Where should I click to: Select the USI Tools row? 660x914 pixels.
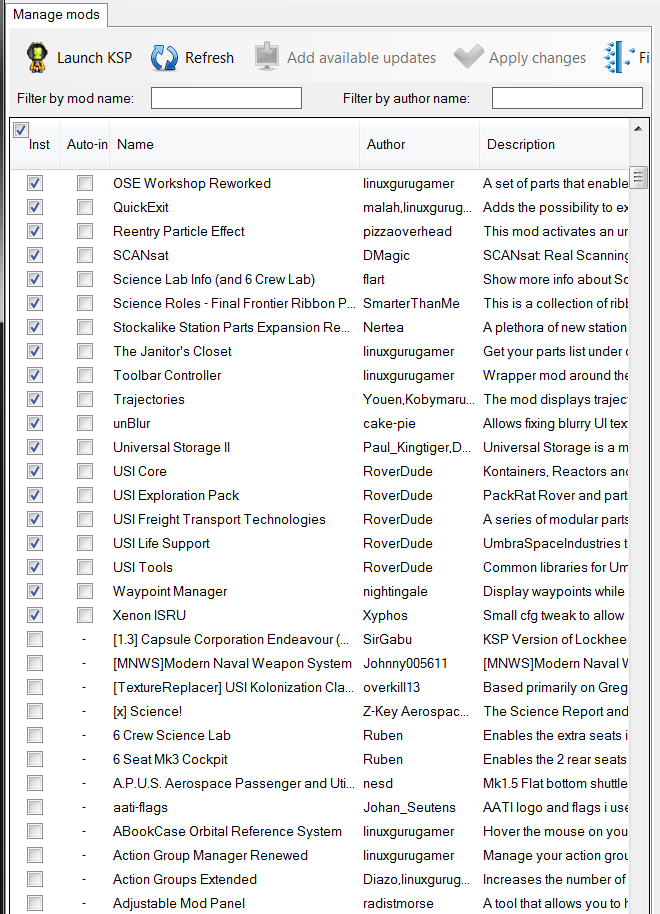pyautogui.click(x=320, y=567)
